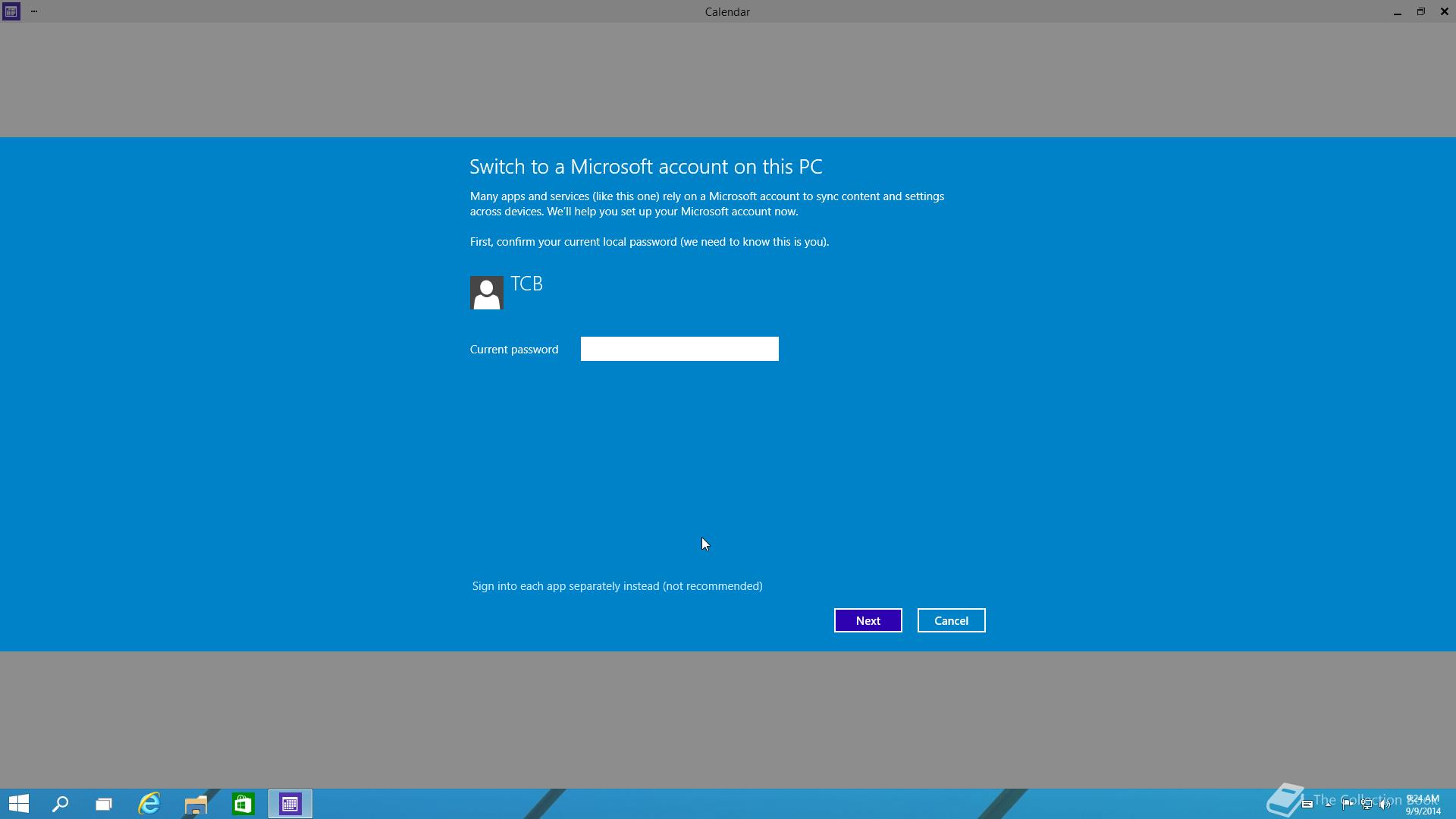
Task: Open Task View on the taskbar
Action: pos(104,804)
